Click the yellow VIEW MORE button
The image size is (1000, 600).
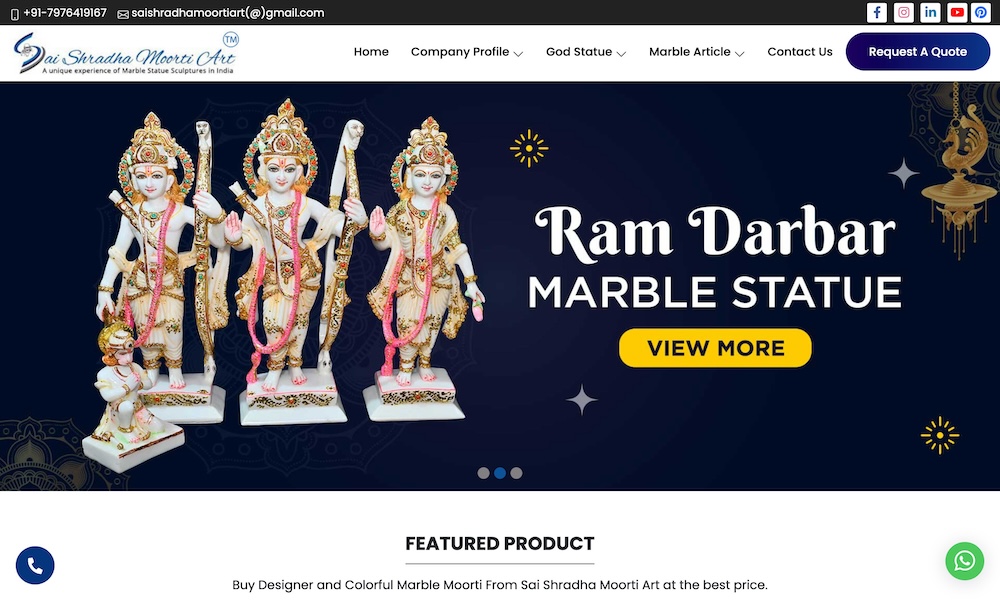coord(715,348)
